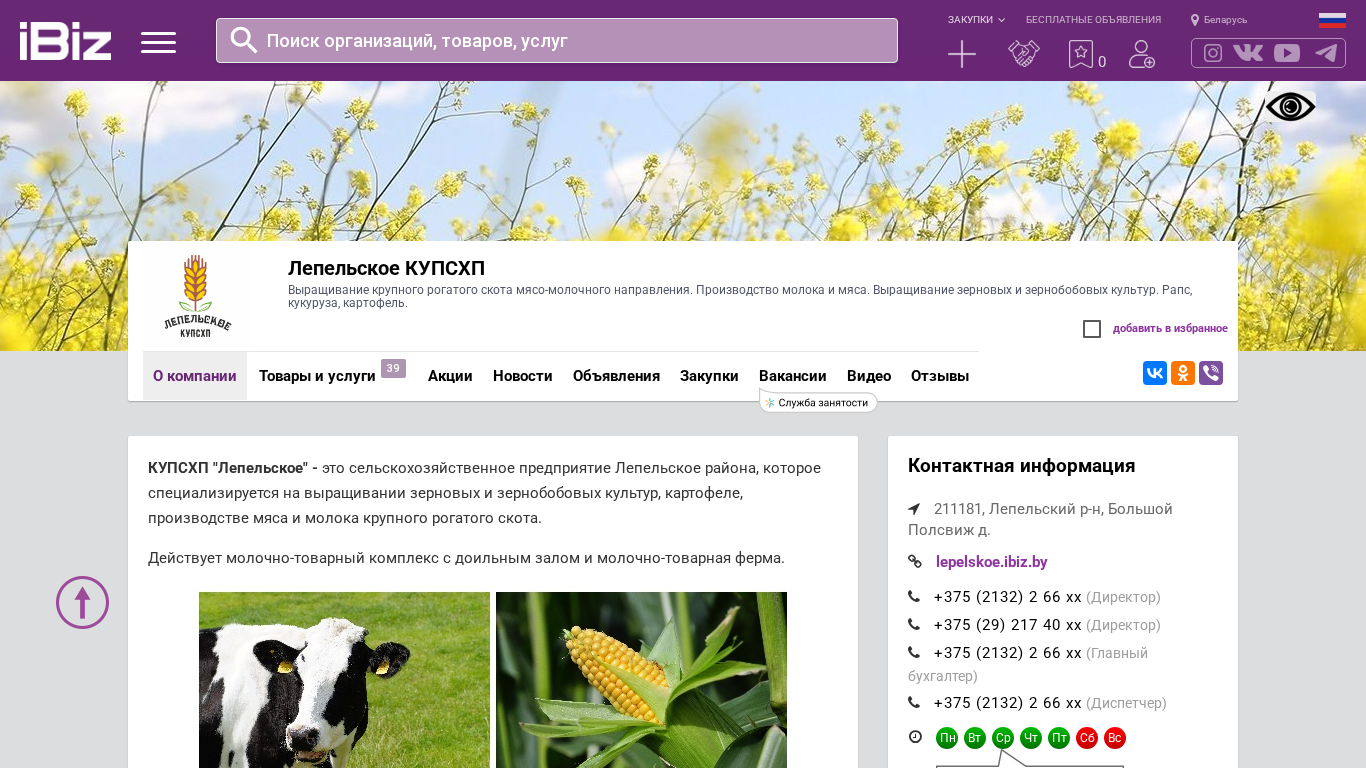1366x768 pixels.
Task: Select the Сб day-off circle
Action: click(1087, 738)
